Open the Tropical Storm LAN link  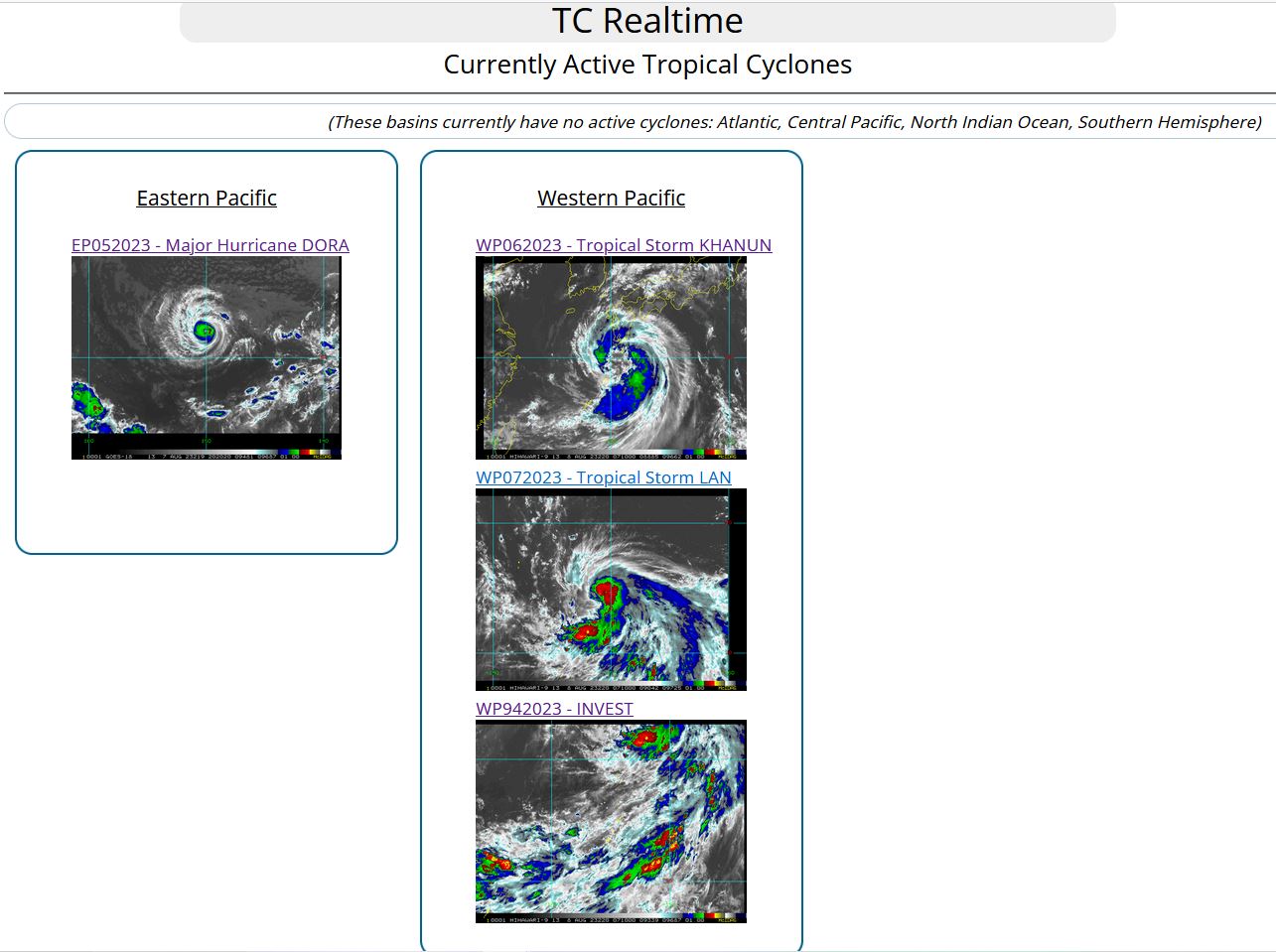tap(604, 477)
